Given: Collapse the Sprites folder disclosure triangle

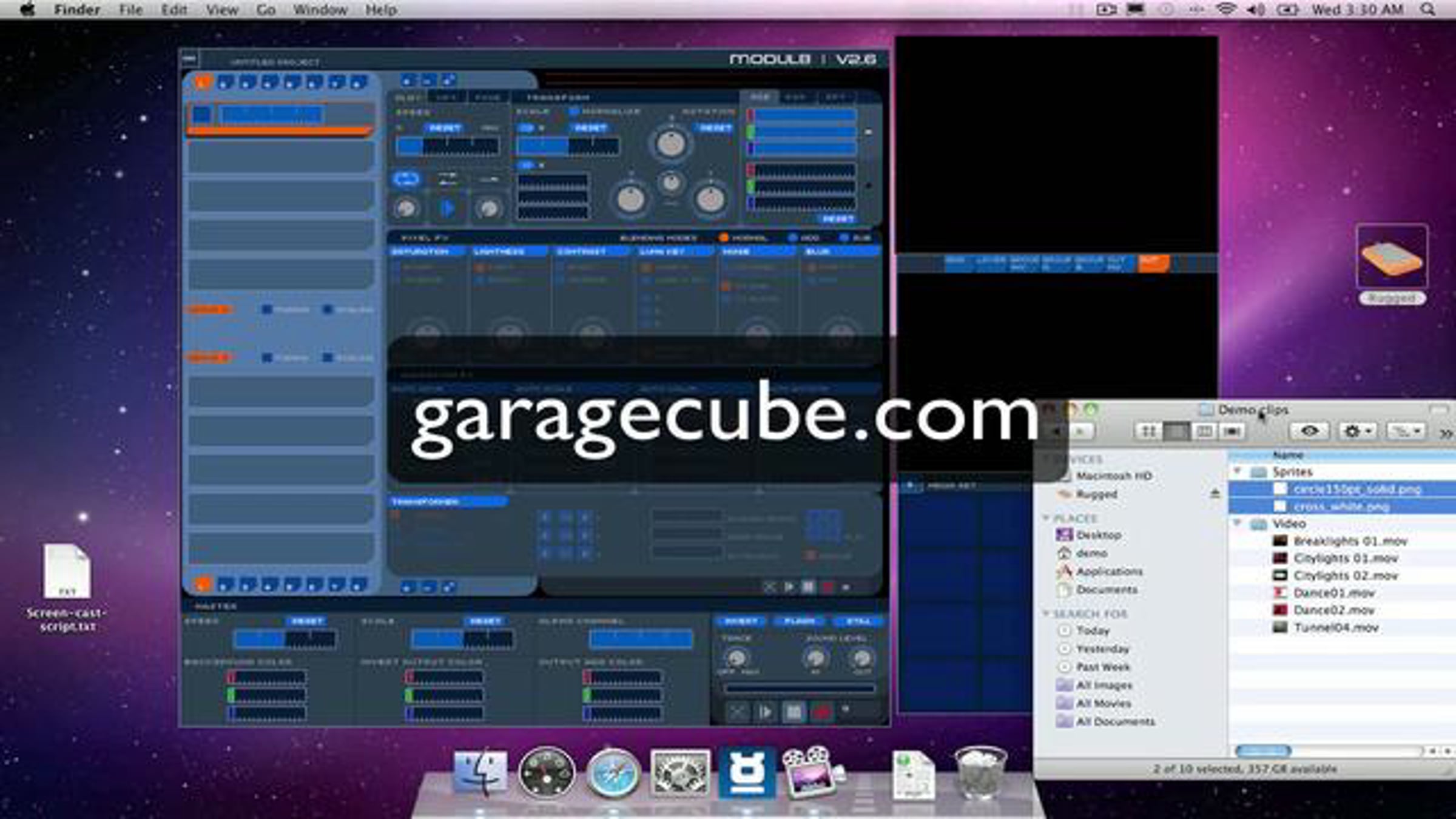Looking at the screenshot, I should [x=1238, y=471].
